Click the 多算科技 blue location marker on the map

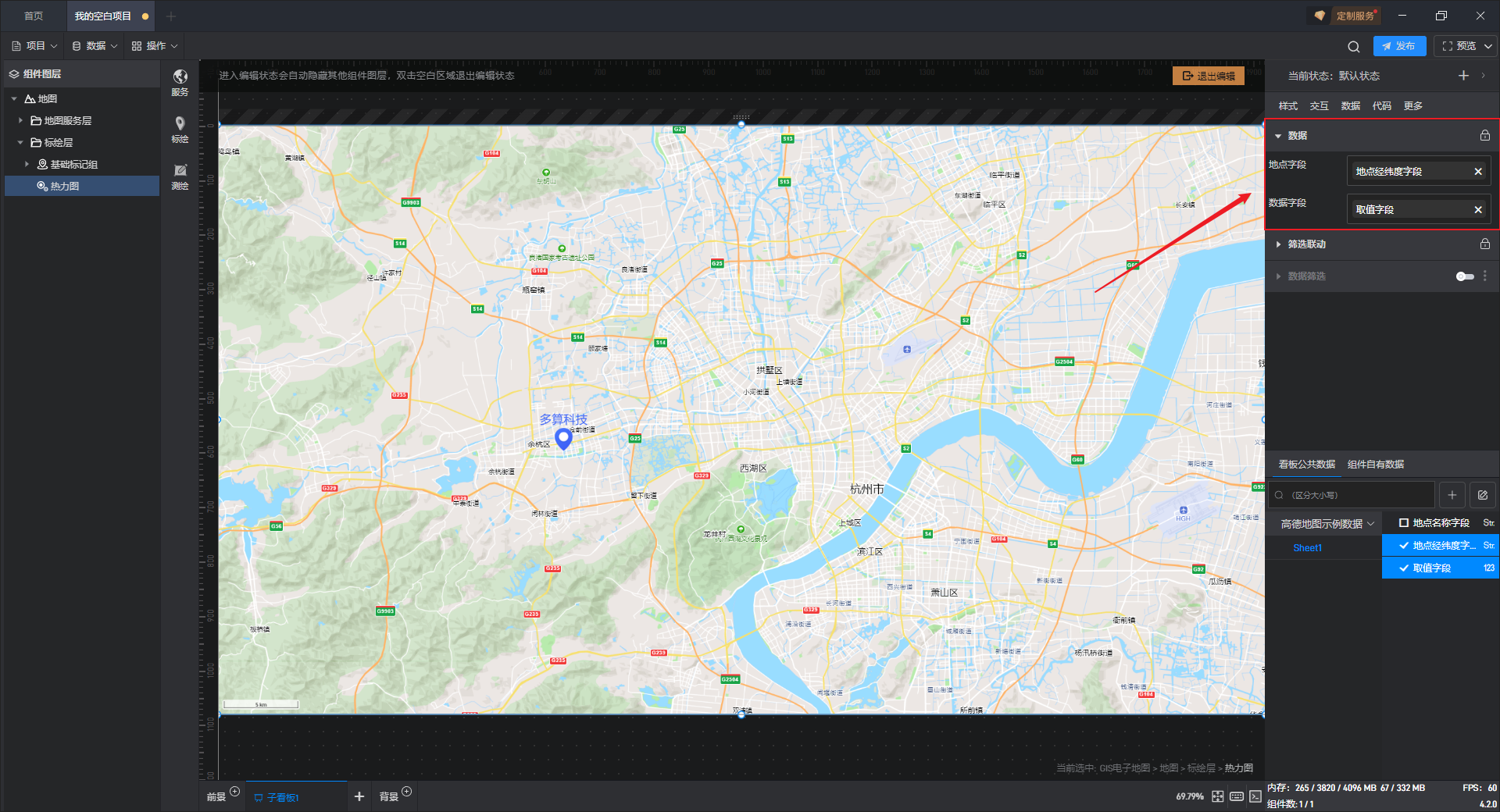[563, 438]
